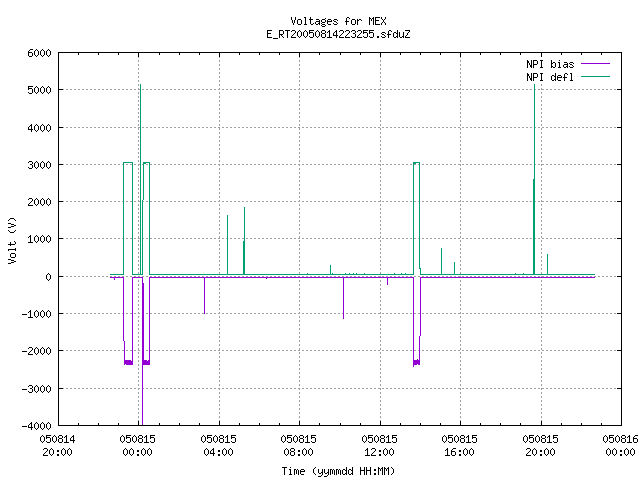Click the '050815 20:00' x-axis label
This screenshot has height=480, width=640.
540,445
